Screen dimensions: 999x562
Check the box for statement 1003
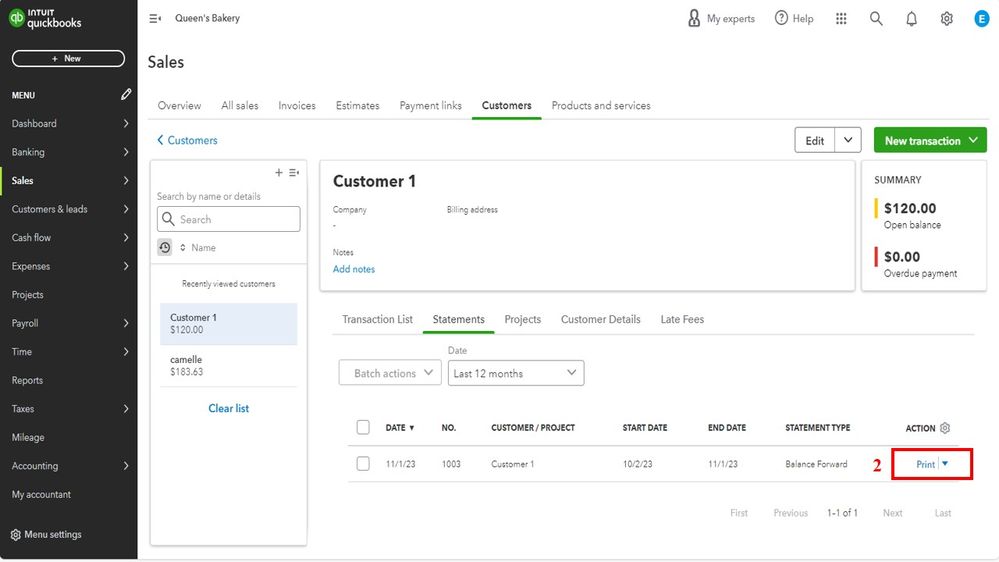(x=363, y=464)
